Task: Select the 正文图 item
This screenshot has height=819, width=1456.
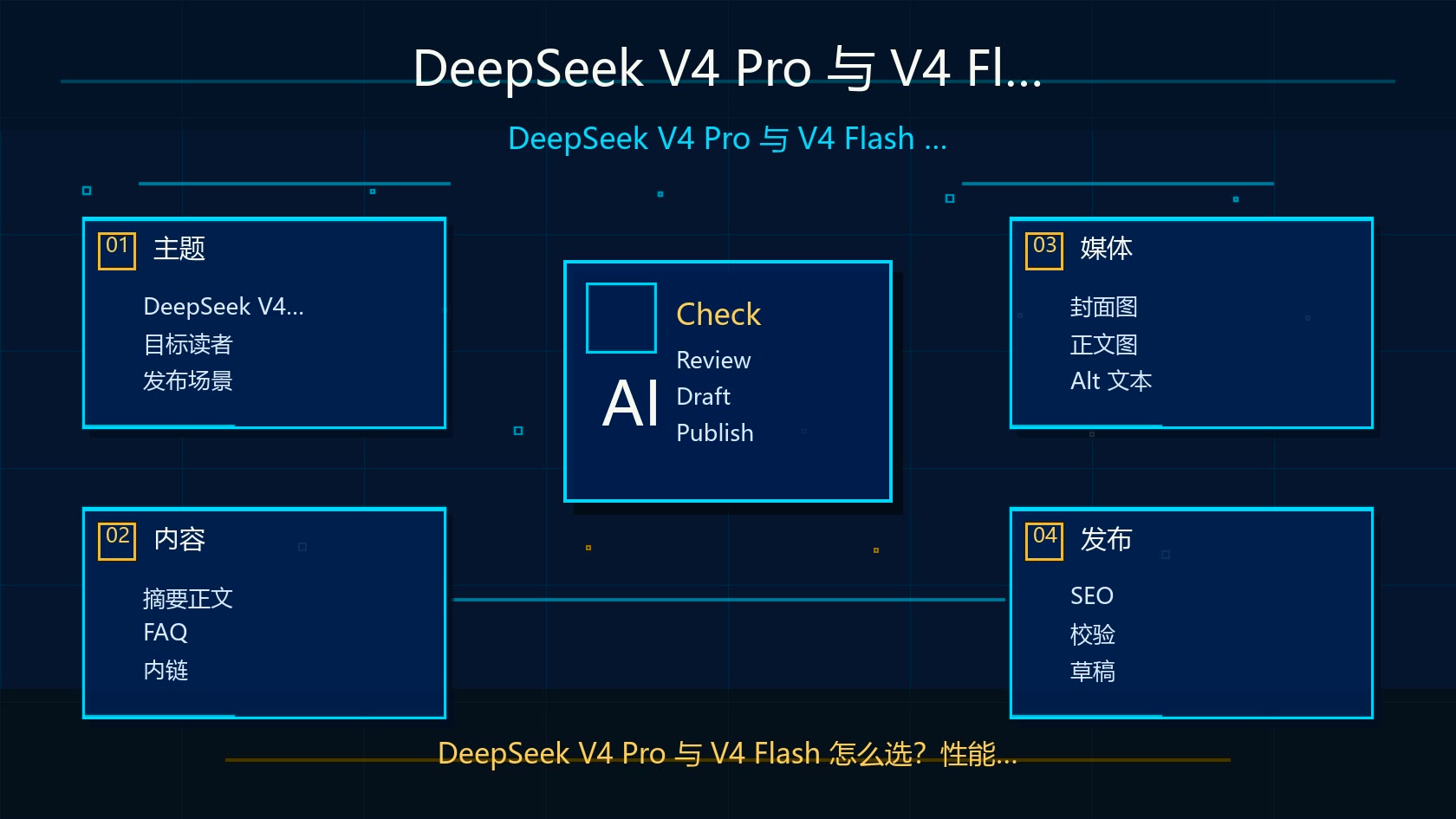Action: [x=1104, y=344]
